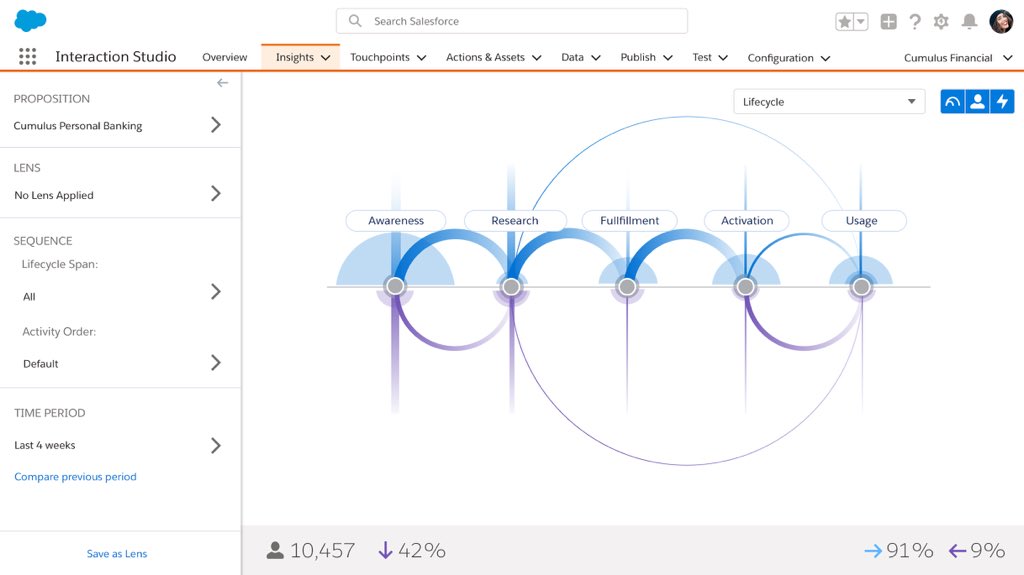Collapse the sidebar with the left arrow
This screenshot has width=1024, height=575.
point(223,83)
